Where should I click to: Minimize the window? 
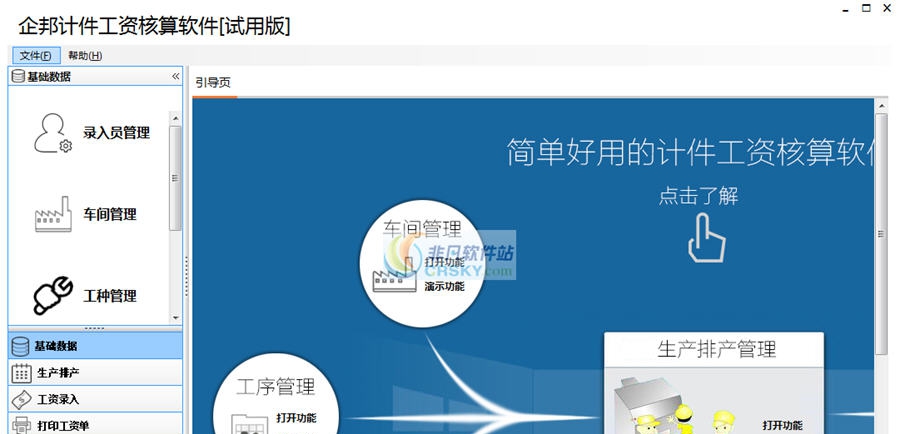(x=845, y=10)
